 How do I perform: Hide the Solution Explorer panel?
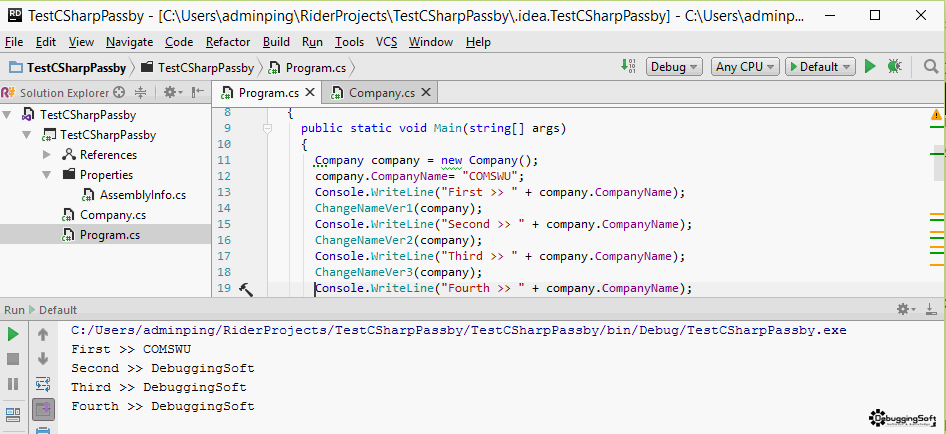pos(198,92)
